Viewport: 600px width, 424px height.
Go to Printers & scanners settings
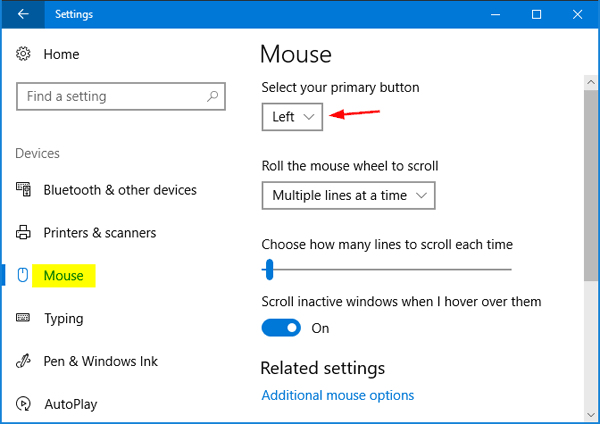[x=100, y=233]
